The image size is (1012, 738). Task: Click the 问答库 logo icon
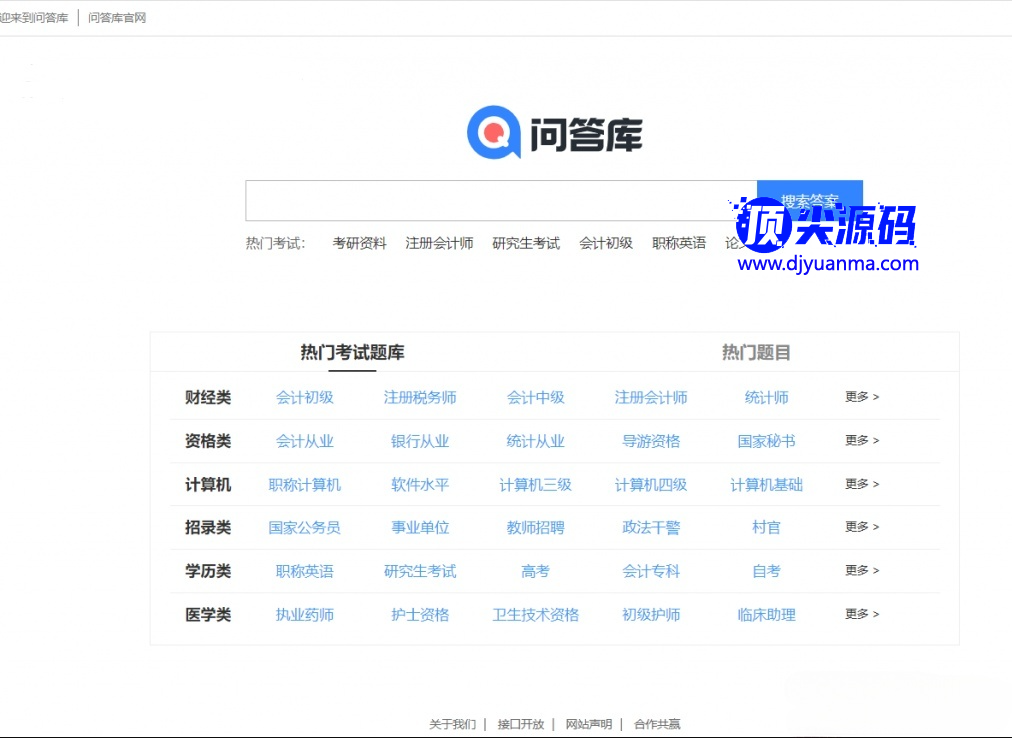tap(494, 133)
